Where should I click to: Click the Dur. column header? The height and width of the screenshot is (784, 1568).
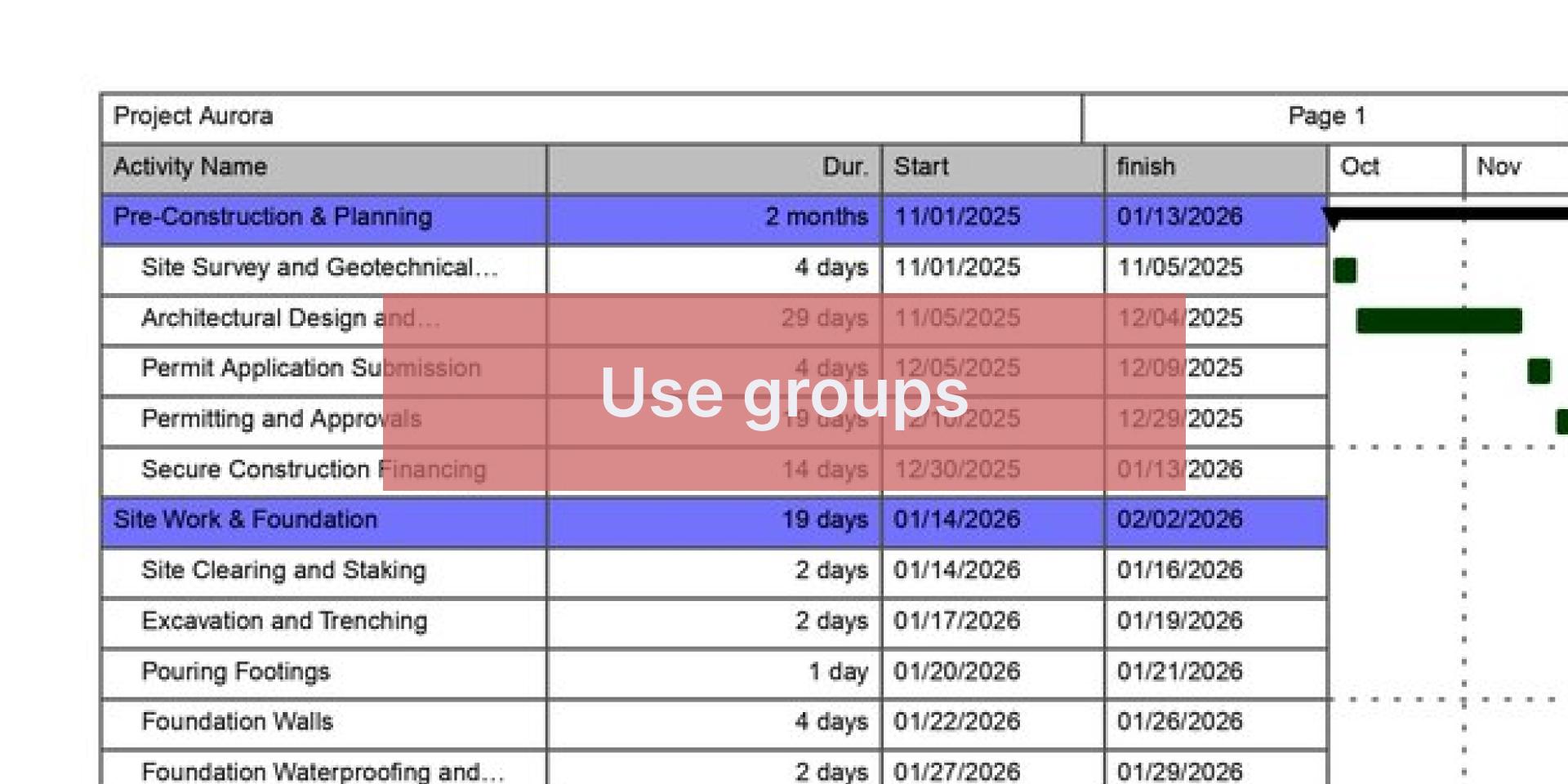[x=844, y=167]
